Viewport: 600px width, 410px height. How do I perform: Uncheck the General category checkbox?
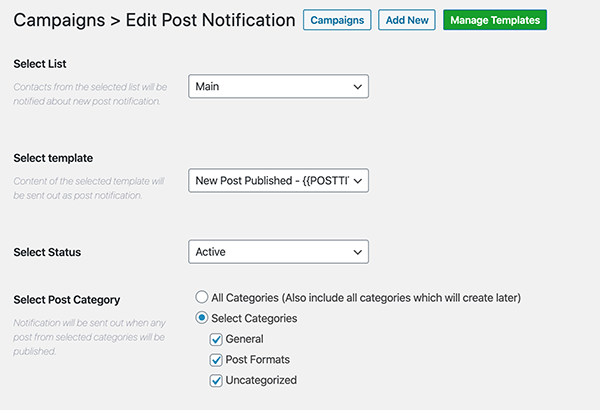click(x=216, y=339)
